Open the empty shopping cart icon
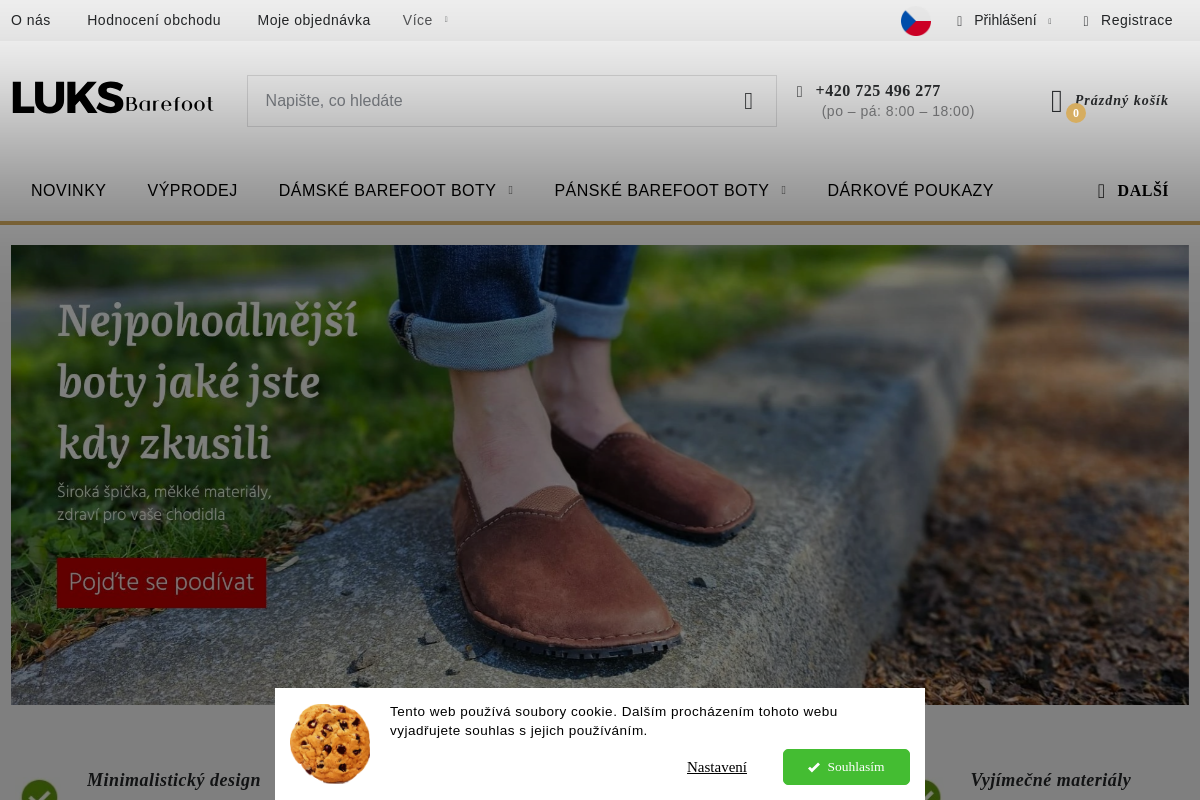The height and width of the screenshot is (800, 1200). [x=1057, y=101]
